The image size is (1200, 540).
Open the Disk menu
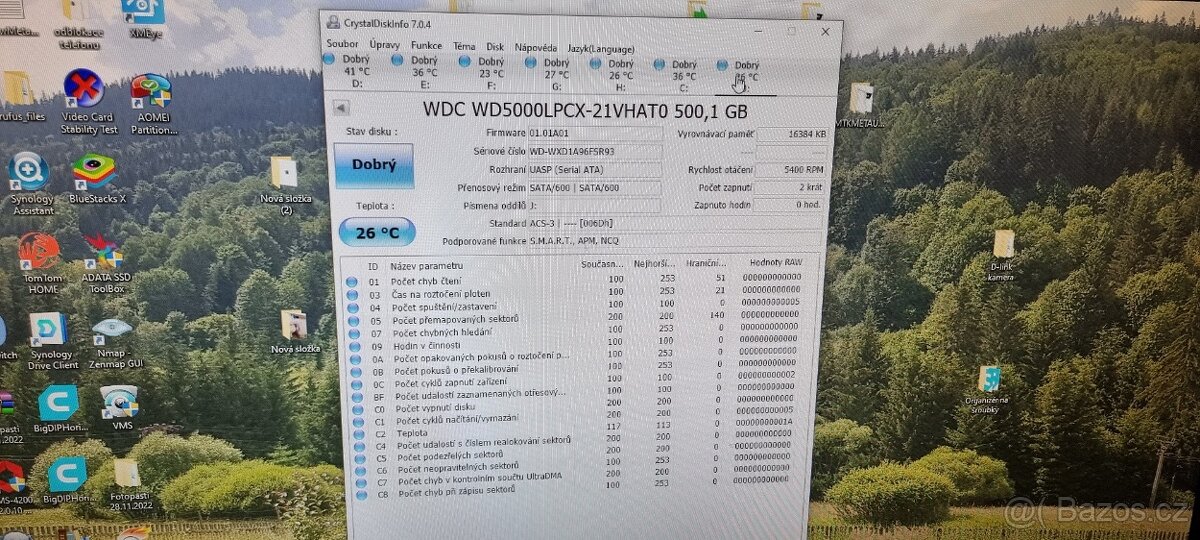point(495,46)
